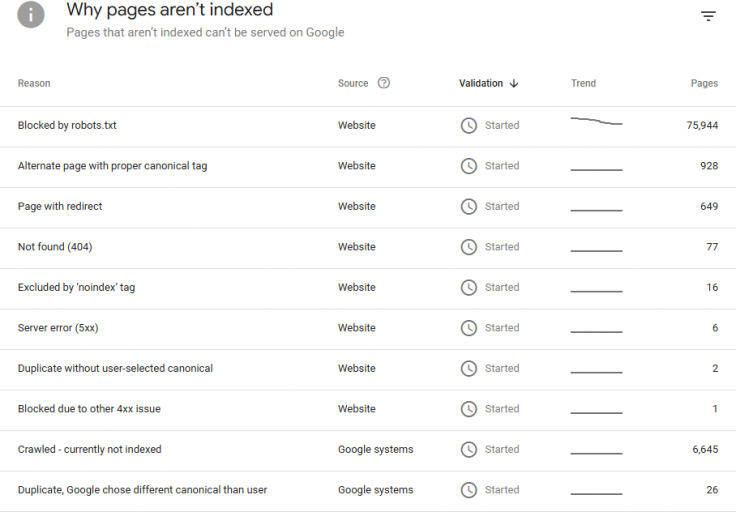This screenshot has width=736, height=512.
Task: Click clock icon in Crawled currently not indexed row
Action: pos(468,449)
